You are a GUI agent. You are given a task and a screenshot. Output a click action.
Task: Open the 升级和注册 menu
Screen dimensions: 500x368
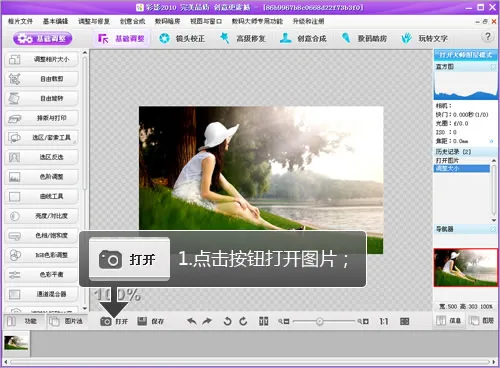pyautogui.click(x=308, y=21)
